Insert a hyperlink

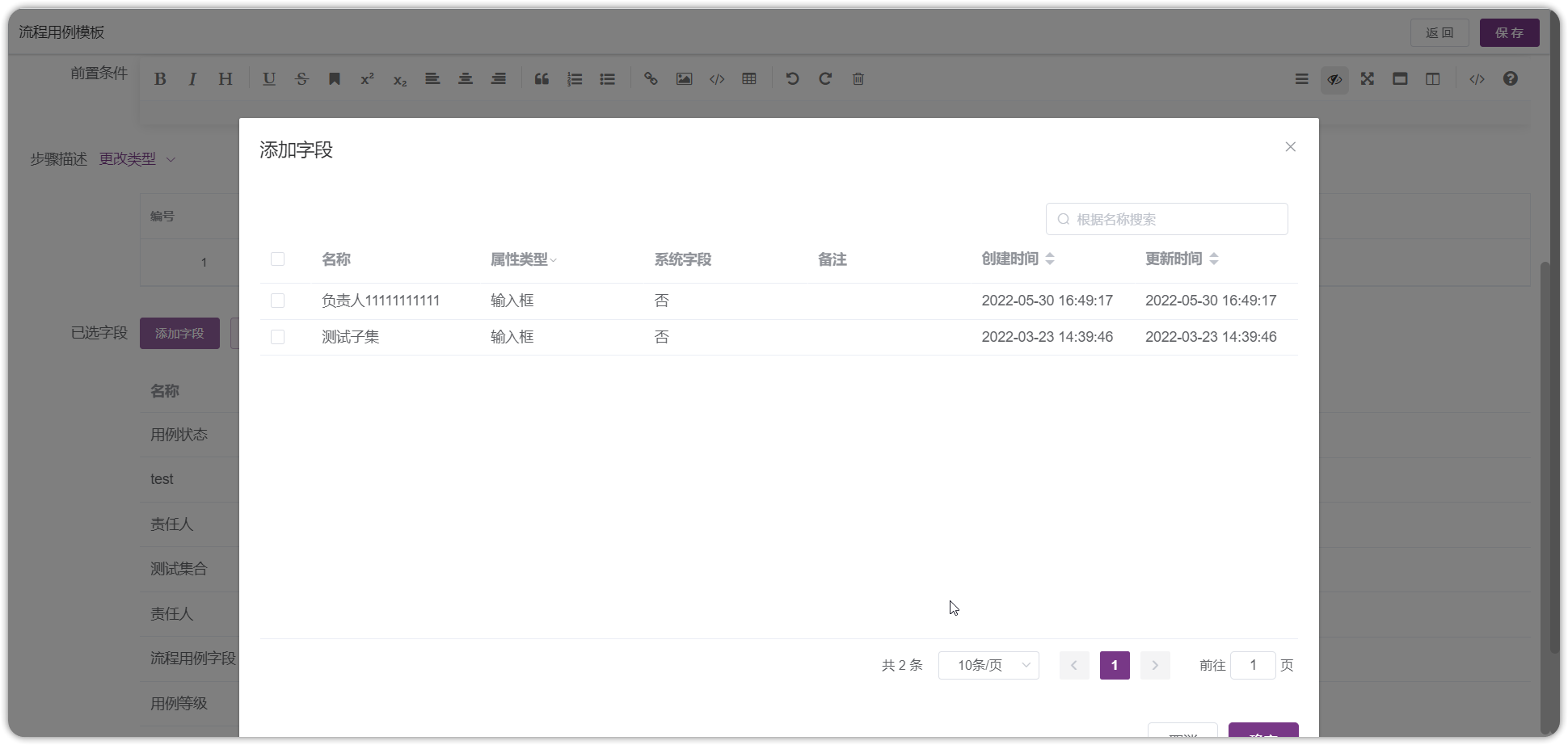point(651,79)
